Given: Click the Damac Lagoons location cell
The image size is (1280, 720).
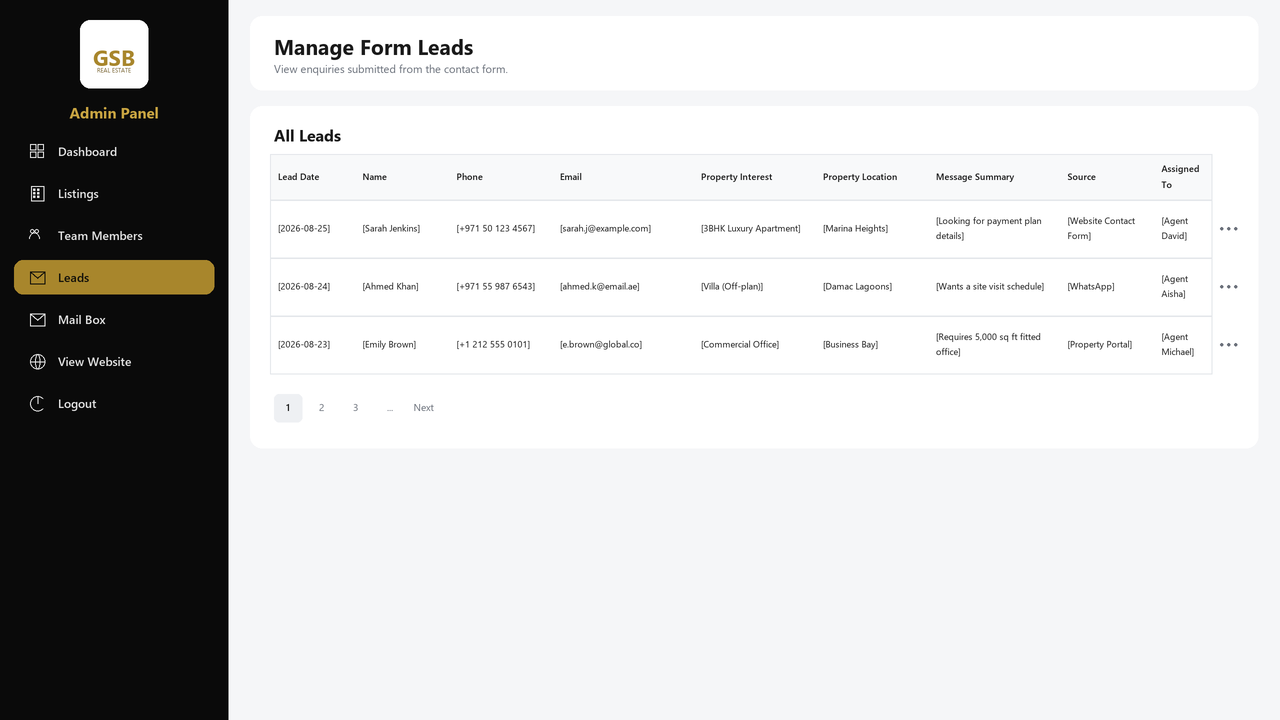Looking at the screenshot, I should (858, 287).
